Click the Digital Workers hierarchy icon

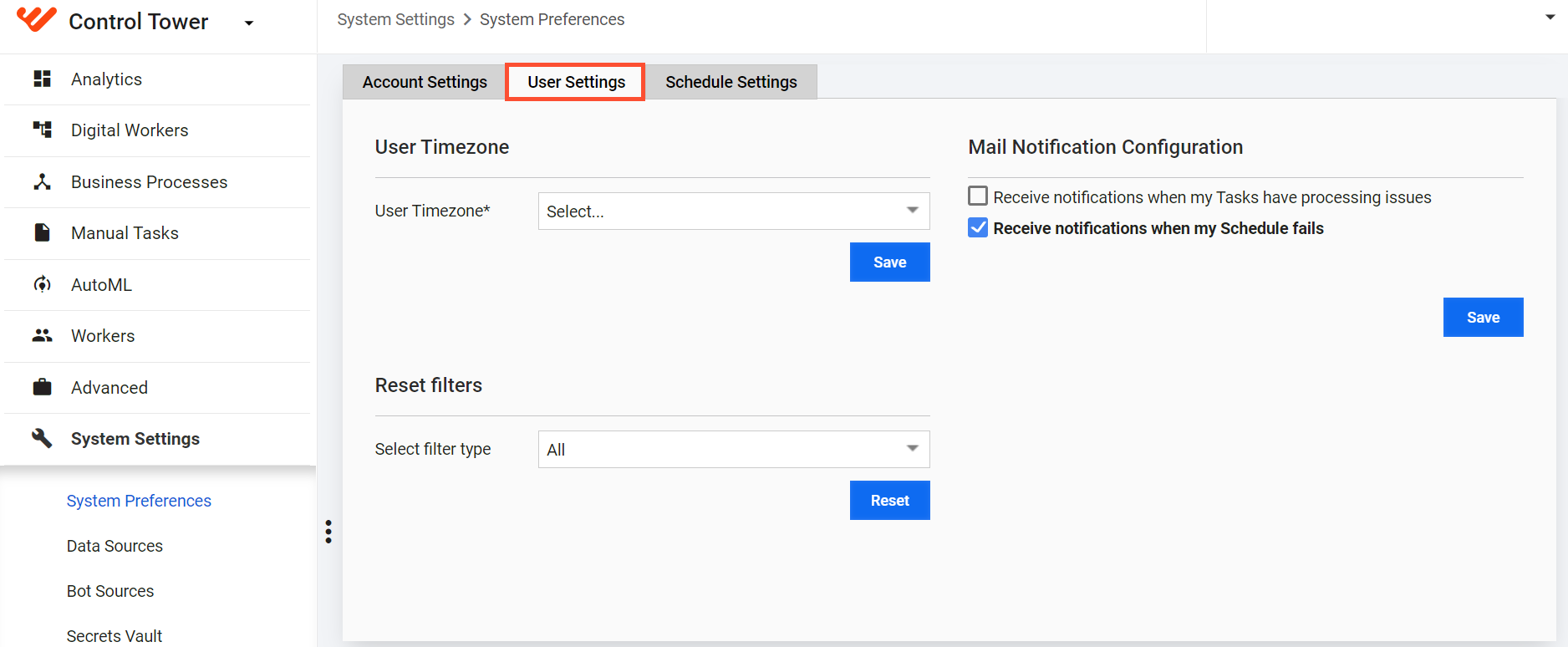(42, 130)
